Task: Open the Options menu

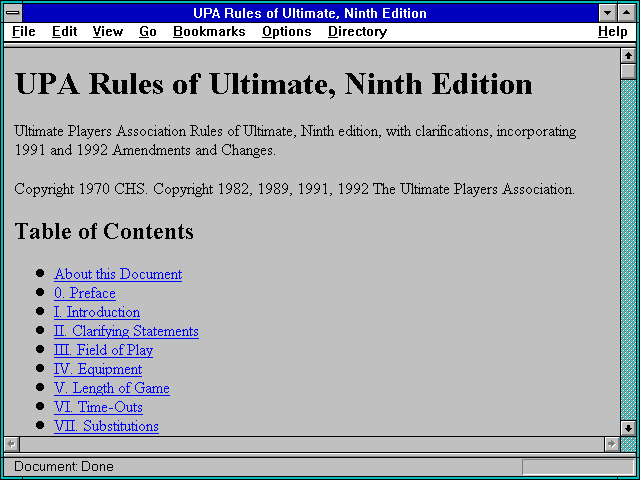Action: [x=287, y=32]
